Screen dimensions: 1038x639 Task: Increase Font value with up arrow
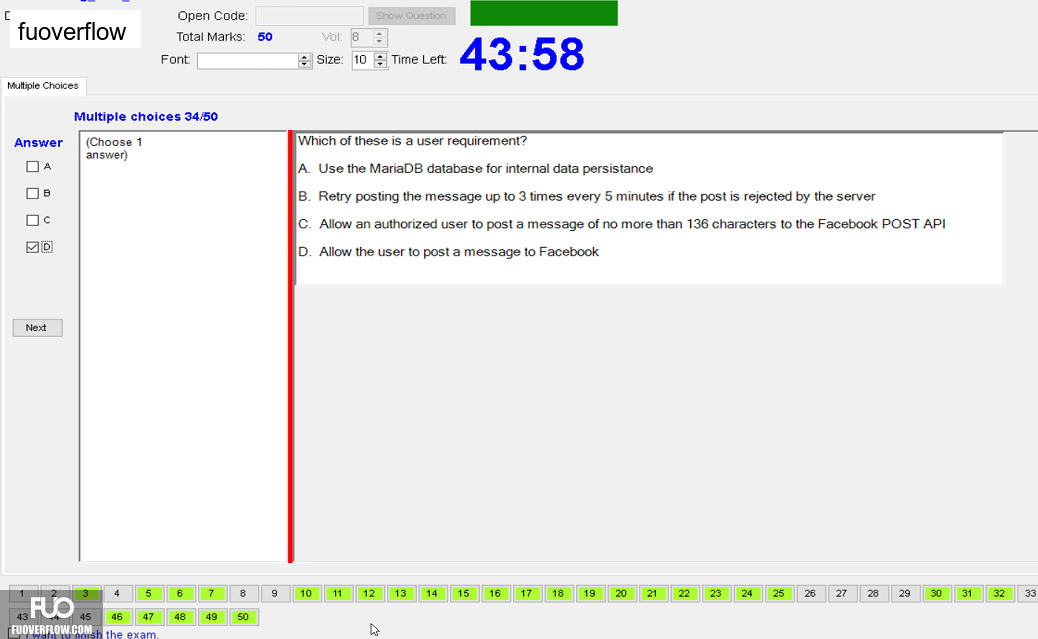(305, 57)
